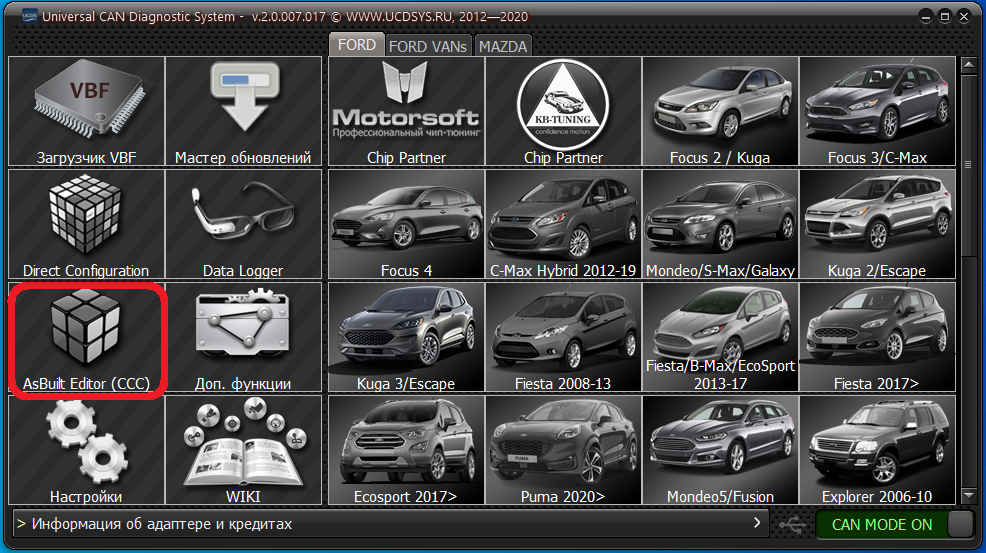The image size is (986, 553).
Task: Open the Загрузчик VBF chip tile
Action: 86,111
